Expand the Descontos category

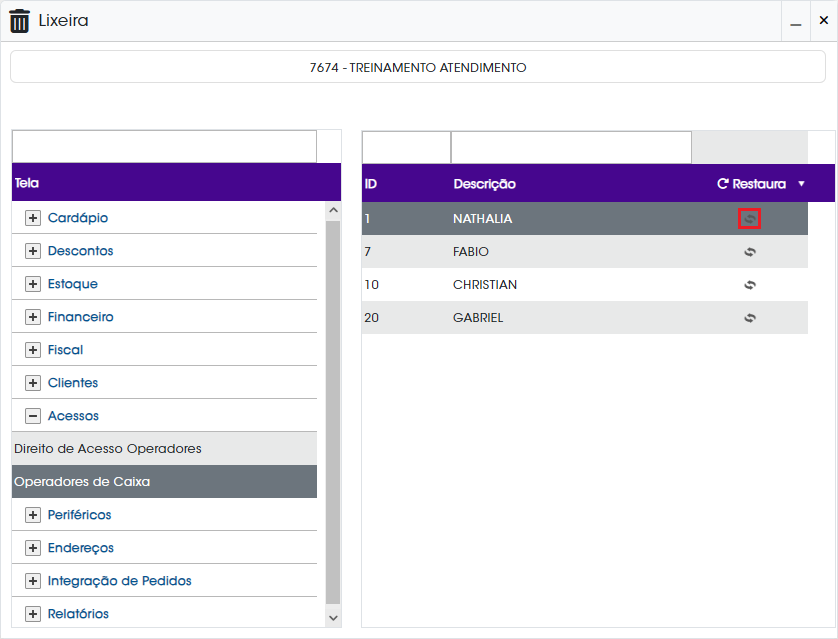(x=33, y=251)
